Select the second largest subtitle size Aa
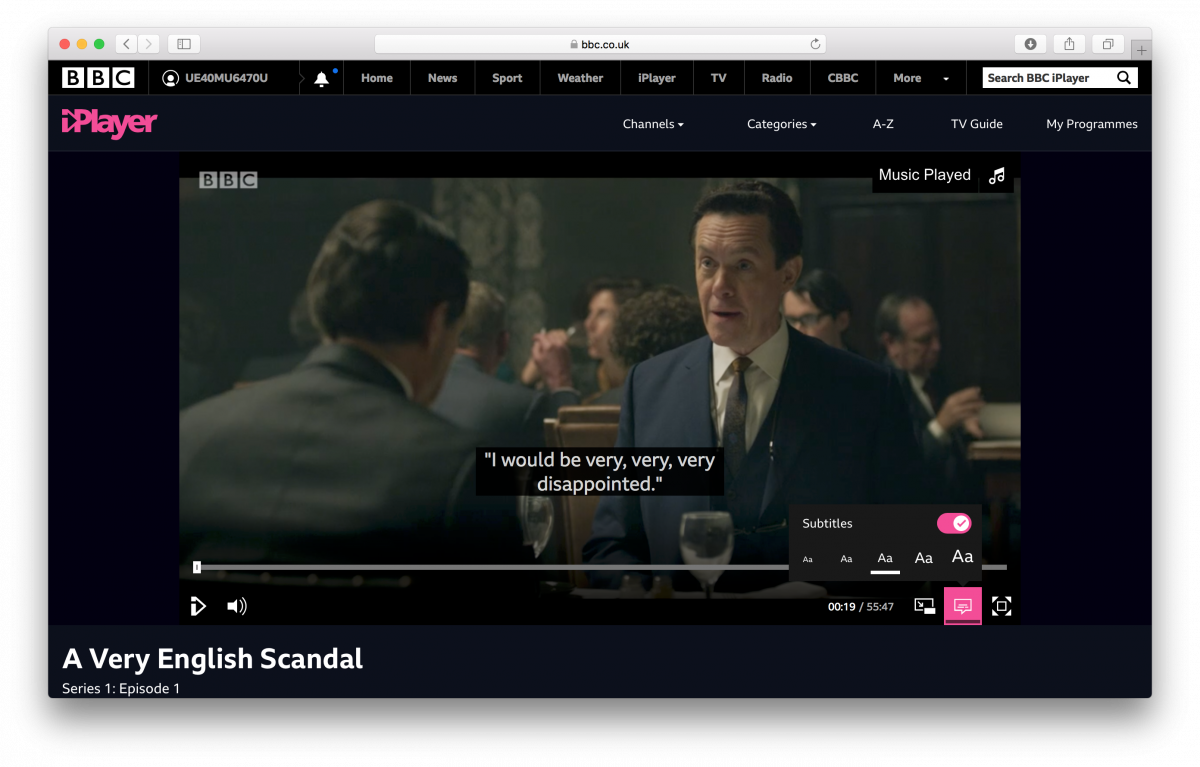Image resolution: width=1200 pixels, height=767 pixels. pos(924,558)
